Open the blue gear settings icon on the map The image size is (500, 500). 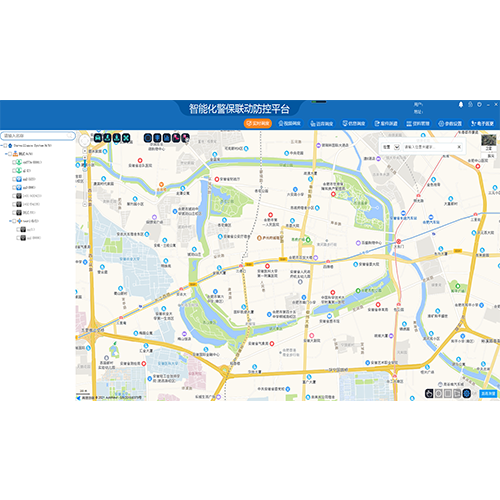pyautogui.click(x=467, y=393)
